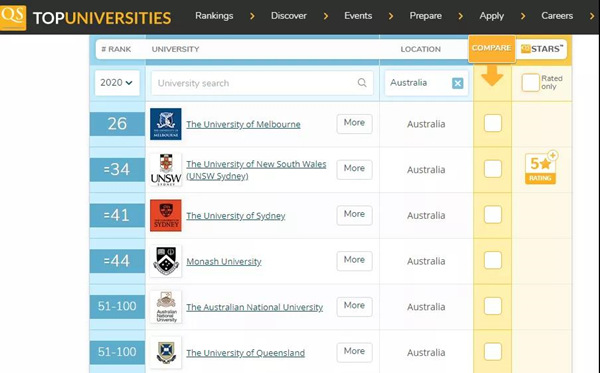Image resolution: width=600 pixels, height=373 pixels.
Task: Click the University of Sydney logo
Action: (166, 215)
